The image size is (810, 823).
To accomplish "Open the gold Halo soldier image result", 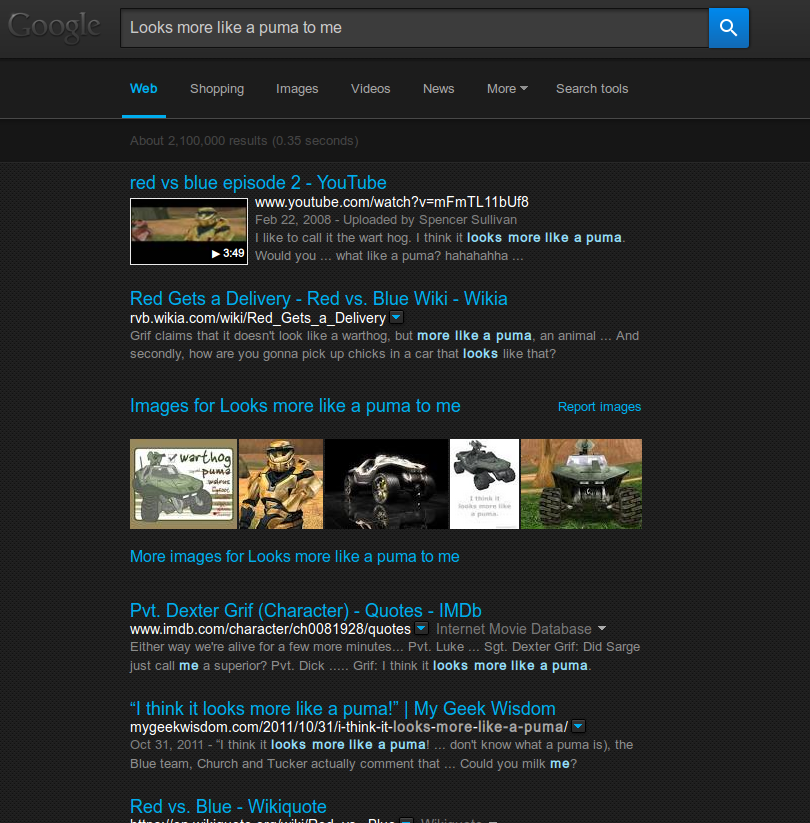I will click(281, 484).
